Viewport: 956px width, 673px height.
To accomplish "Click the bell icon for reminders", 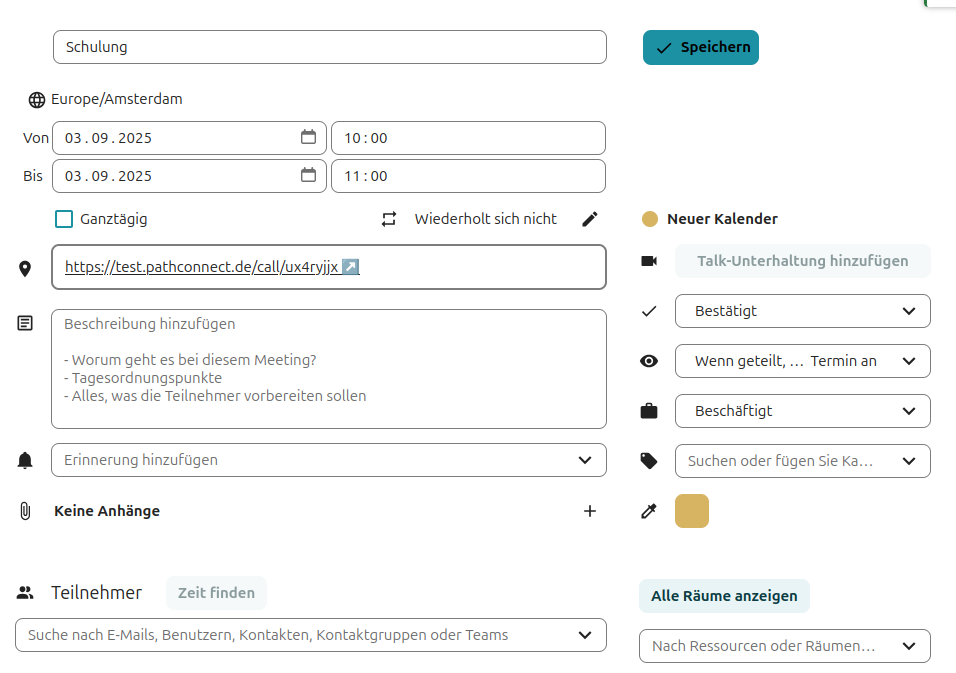I will [25, 460].
